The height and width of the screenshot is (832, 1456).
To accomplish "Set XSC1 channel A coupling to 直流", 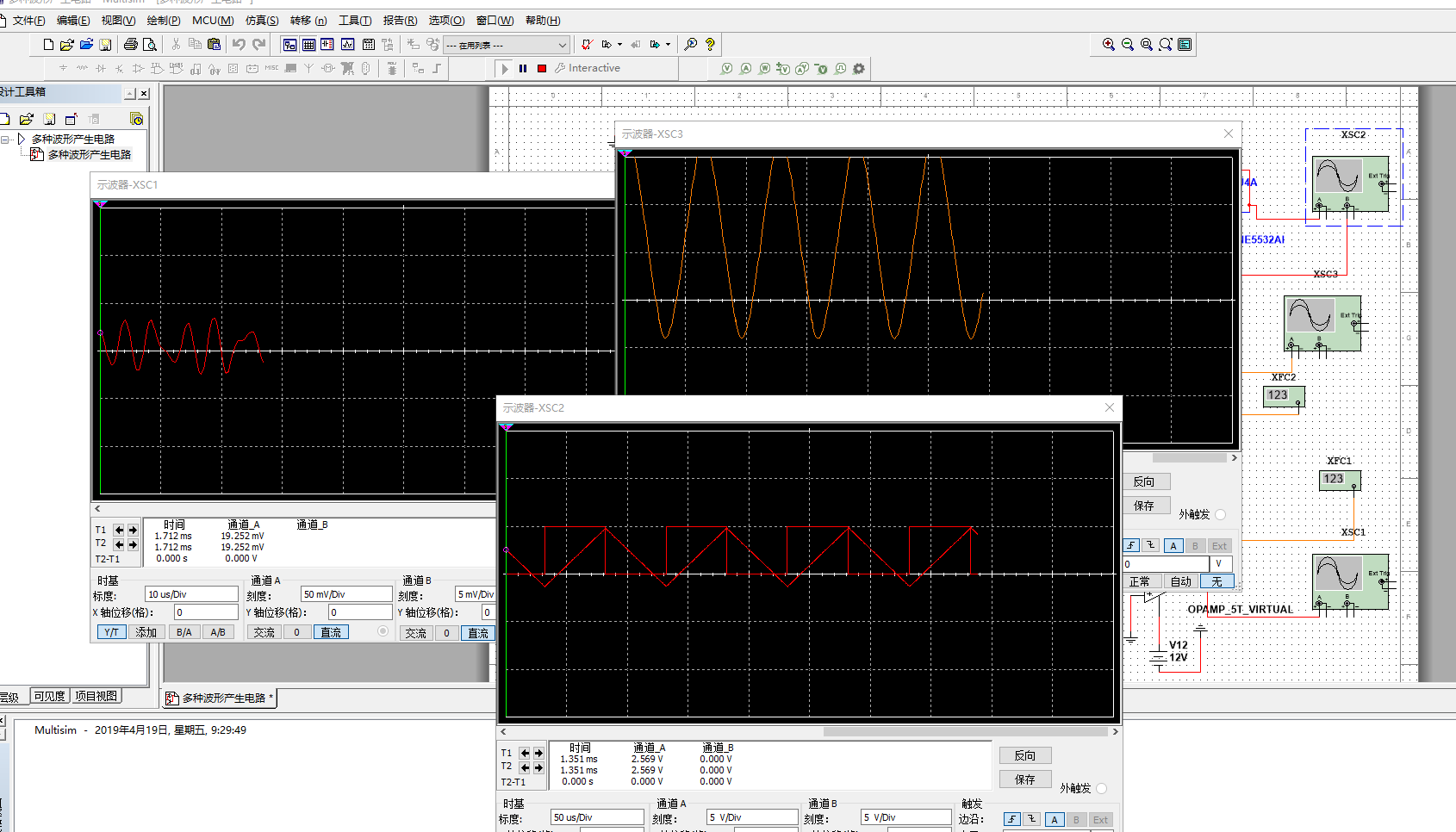I will (x=331, y=632).
